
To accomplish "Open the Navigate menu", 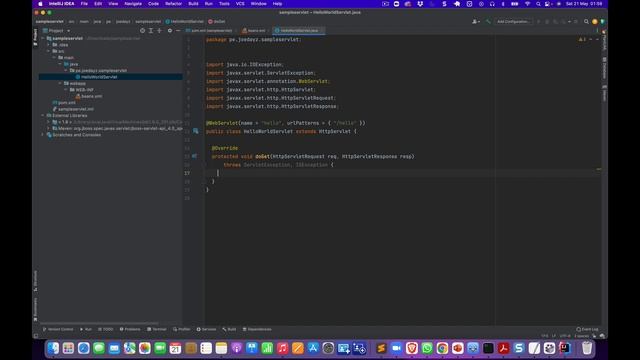I will (133, 4).
